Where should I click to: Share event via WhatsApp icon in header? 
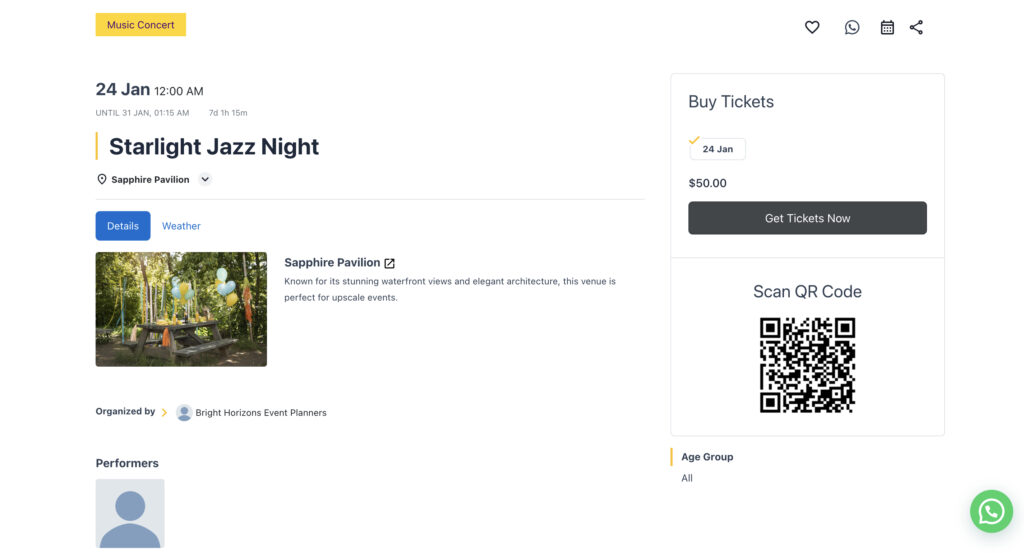click(x=852, y=28)
